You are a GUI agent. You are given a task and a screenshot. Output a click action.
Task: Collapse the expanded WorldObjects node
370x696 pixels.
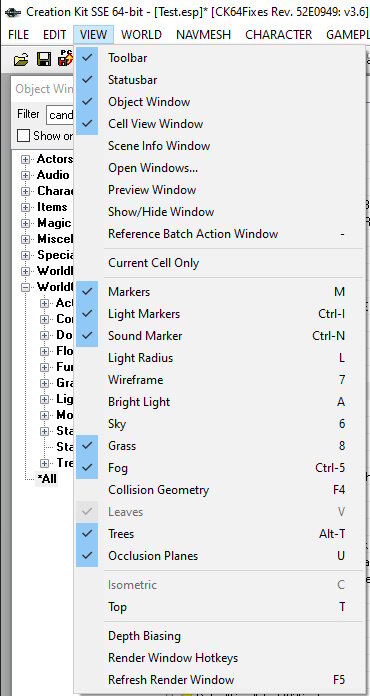point(26,287)
